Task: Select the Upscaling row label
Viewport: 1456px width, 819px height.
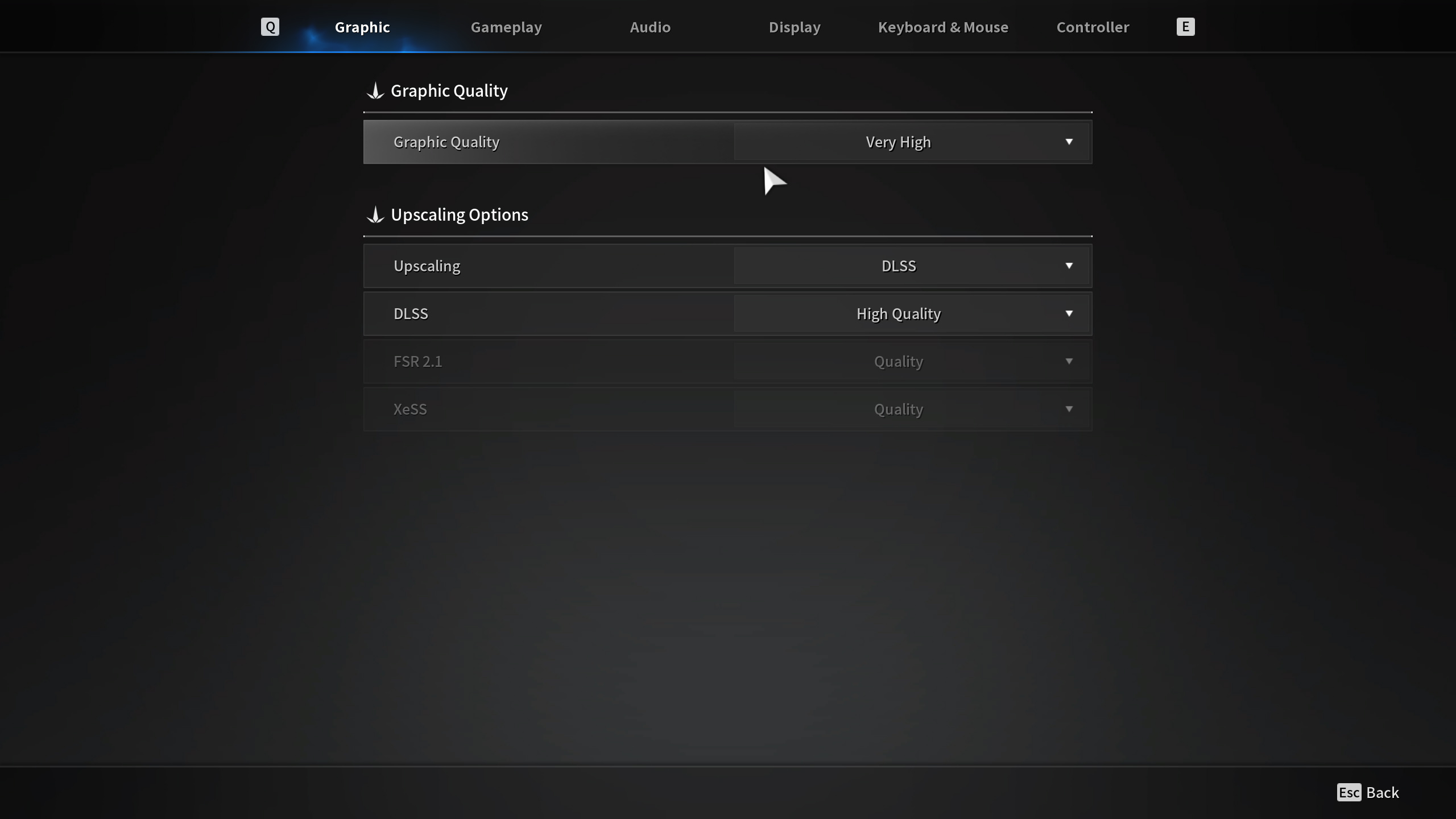Action: (427, 266)
